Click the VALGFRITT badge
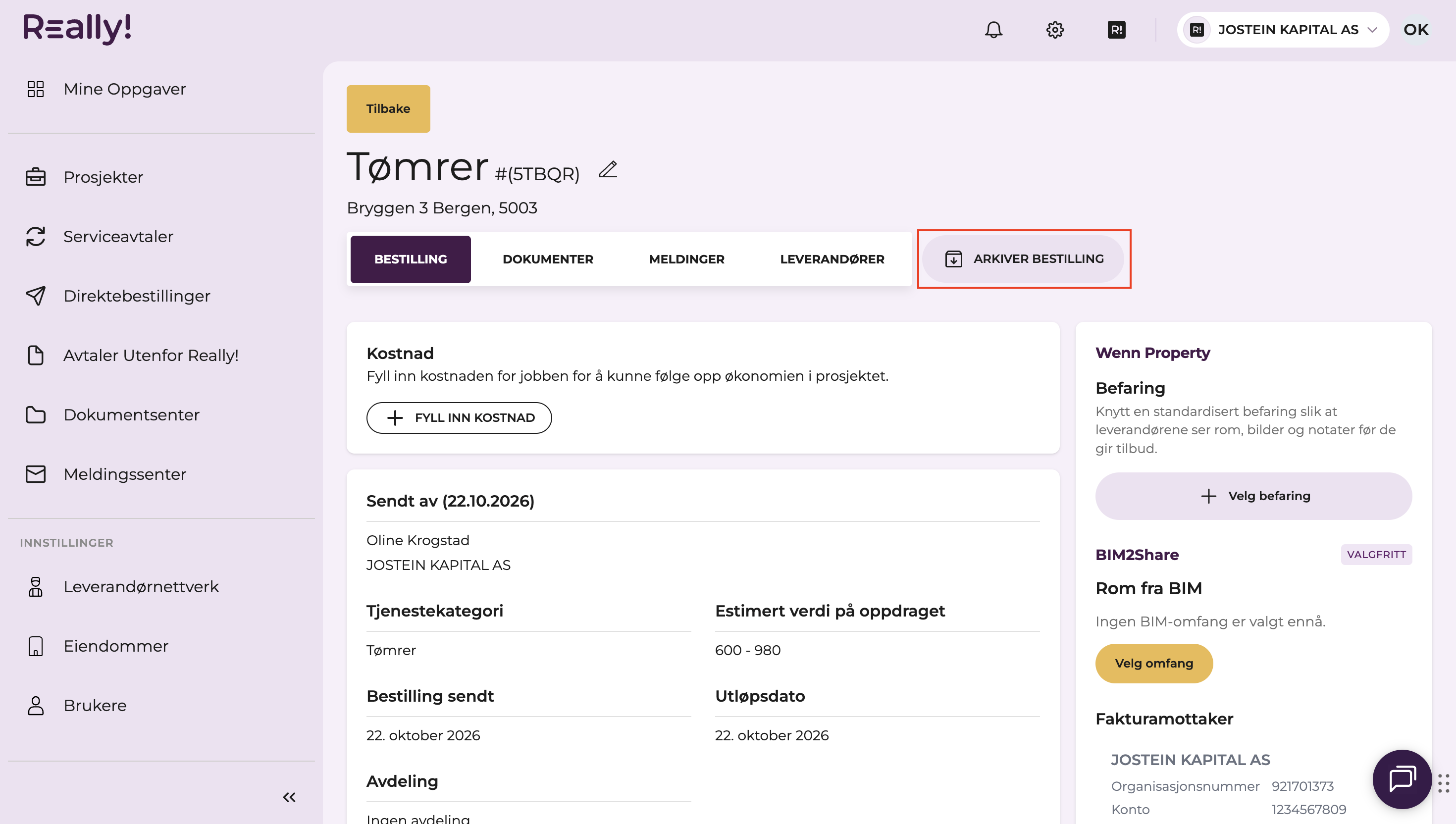Image resolution: width=1456 pixels, height=824 pixels. pyautogui.click(x=1376, y=554)
